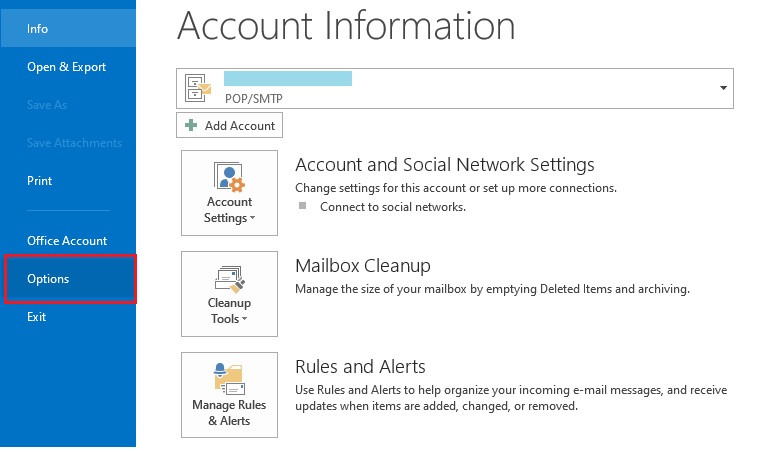This screenshot has width=761, height=452.
Task: Open the Options menu entry
Action: [70, 279]
